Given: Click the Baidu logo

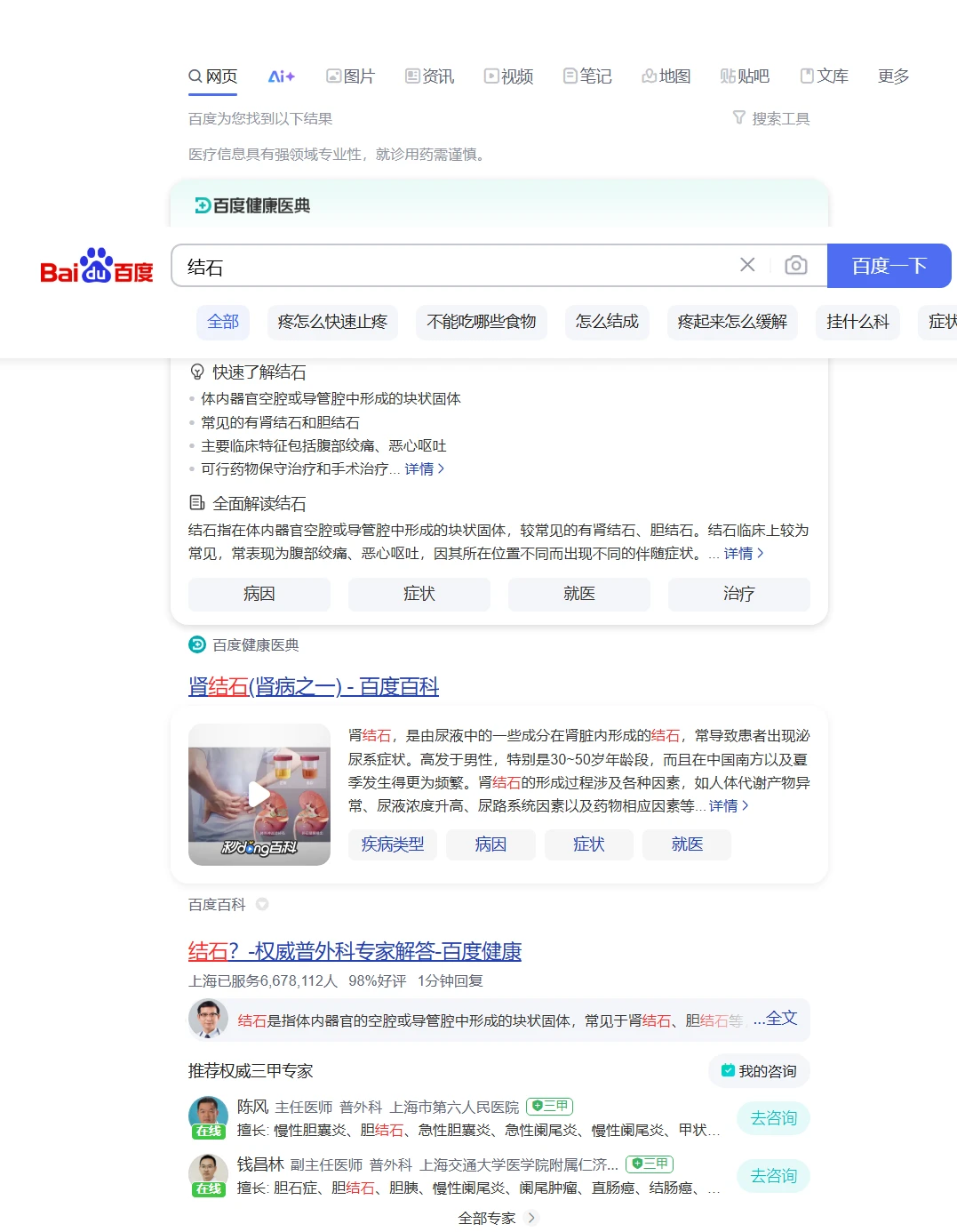Looking at the screenshot, I should [96, 266].
